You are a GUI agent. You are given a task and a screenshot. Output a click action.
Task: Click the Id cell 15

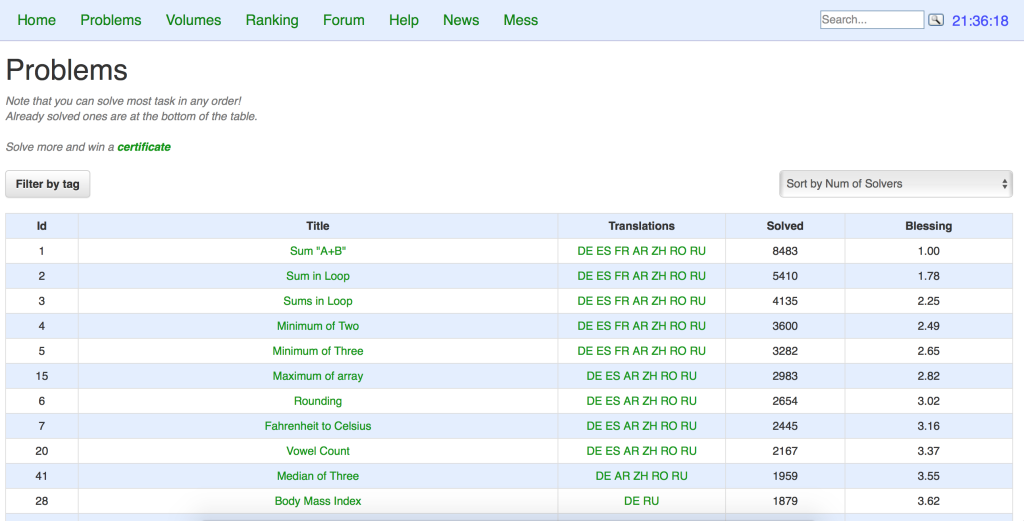pos(42,376)
